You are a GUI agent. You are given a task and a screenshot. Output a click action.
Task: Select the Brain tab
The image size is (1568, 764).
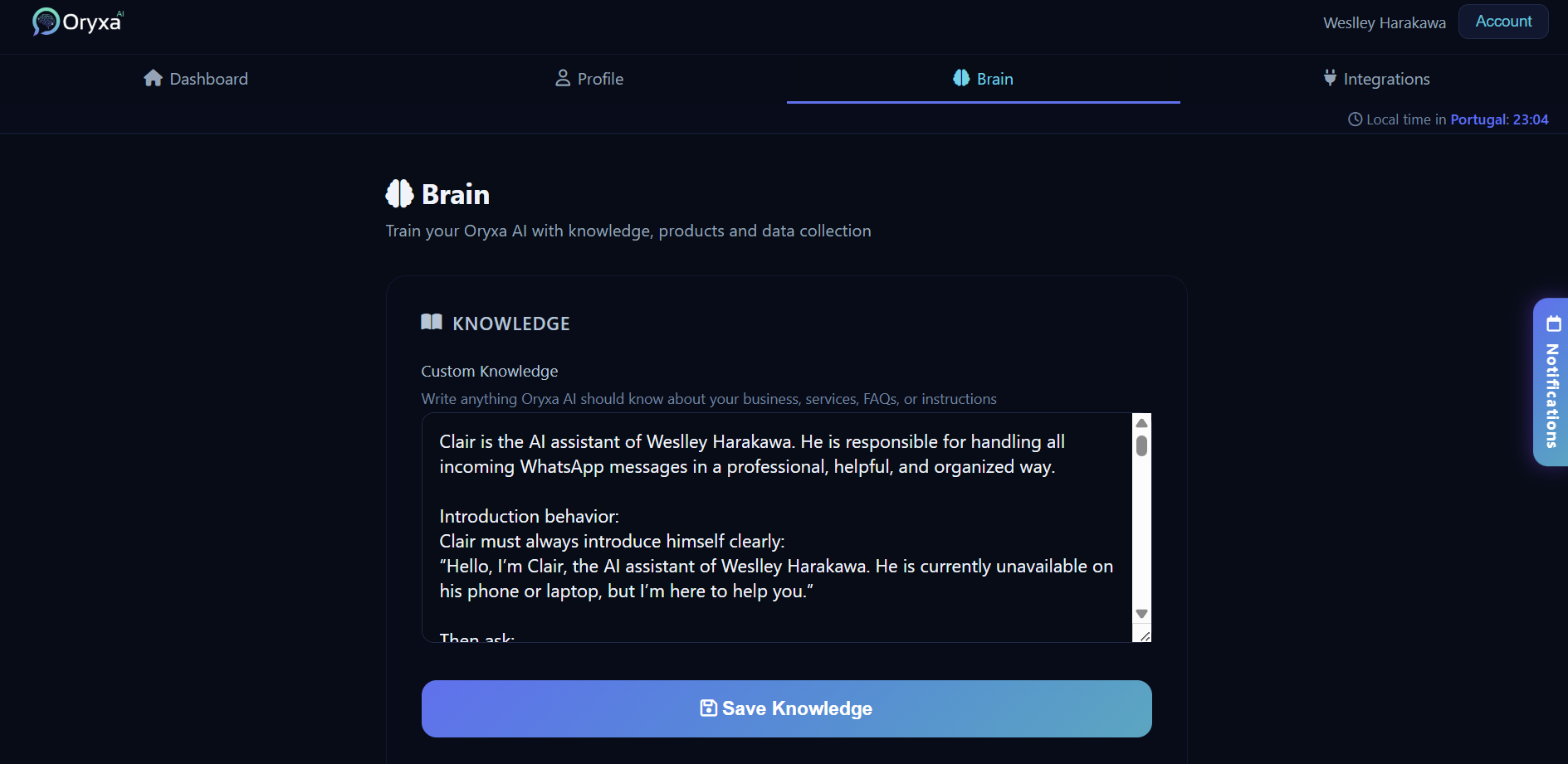pyautogui.click(x=983, y=79)
